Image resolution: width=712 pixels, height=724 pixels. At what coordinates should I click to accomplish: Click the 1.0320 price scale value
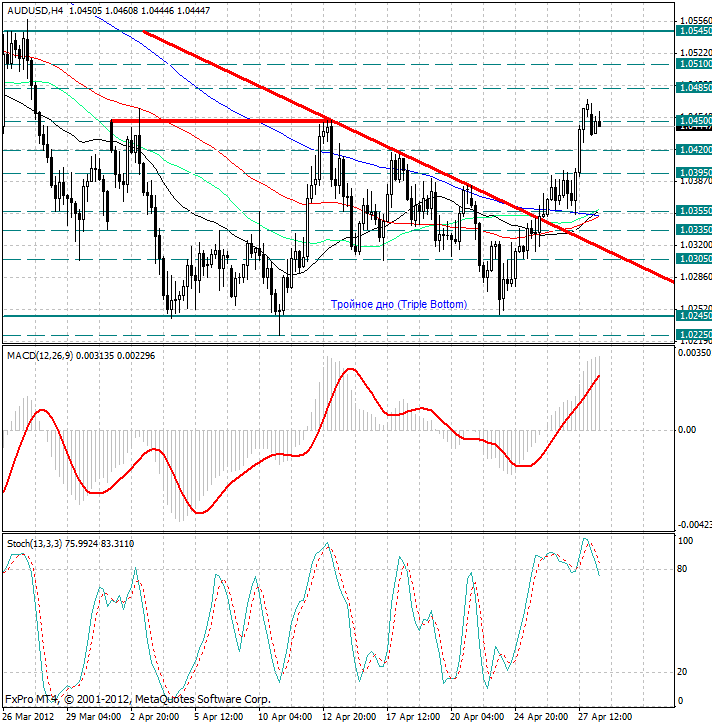point(695,244)
